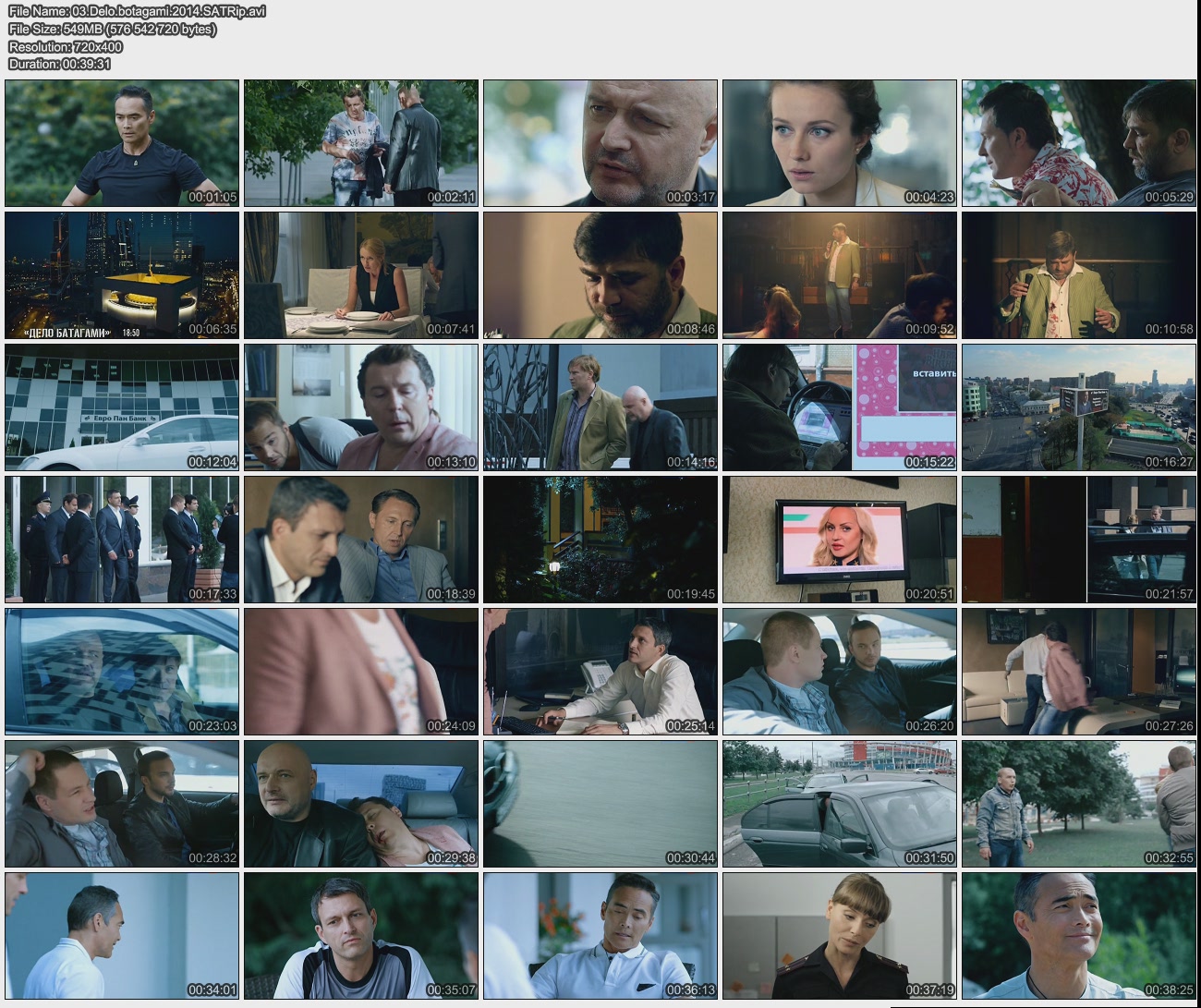Screen dimensions: 1201x1008
Task: Select the man at office desk thumbnail, 00:25:14
Action: click(x=600, y=672)
